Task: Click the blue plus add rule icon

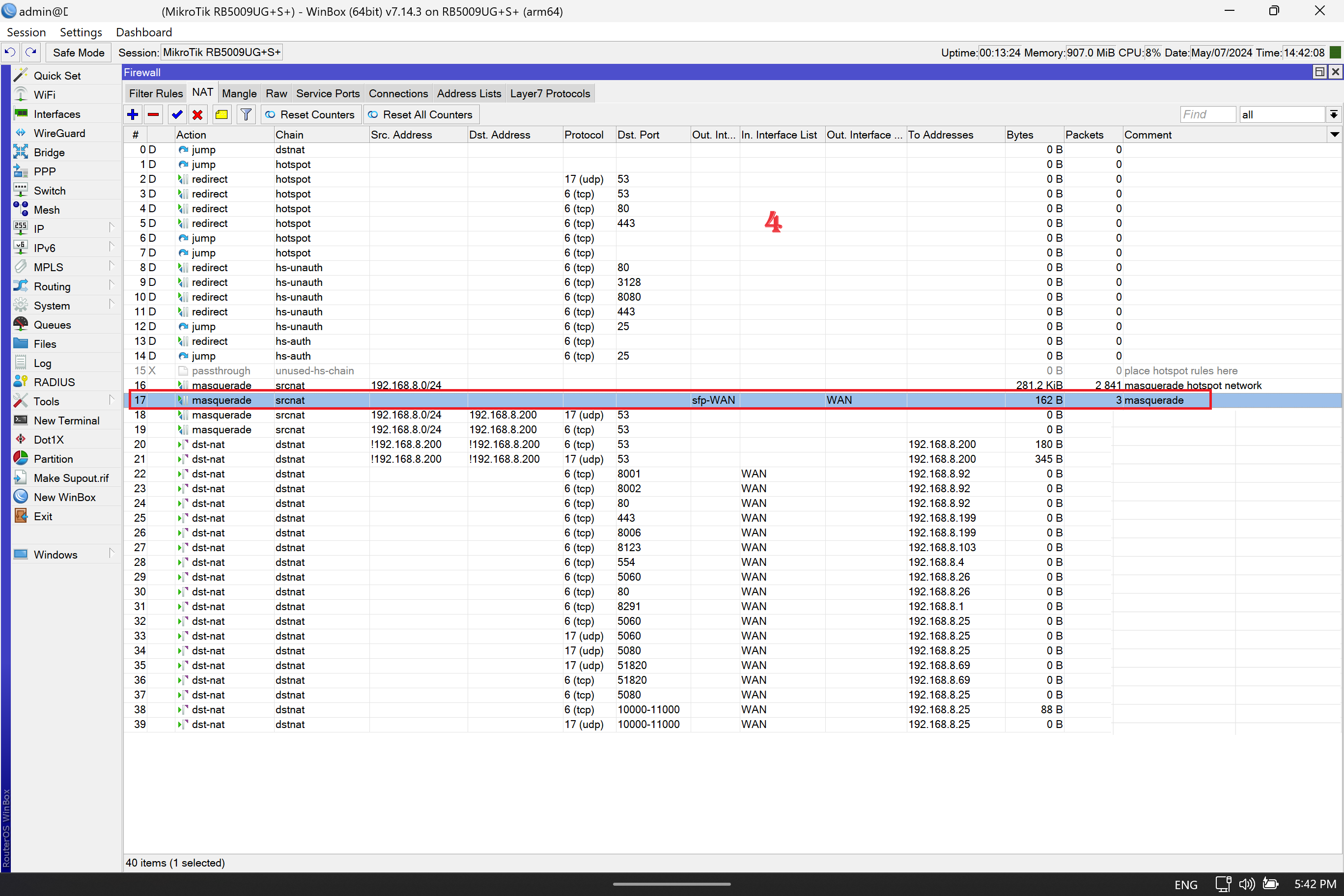Action: coord(133,114)
